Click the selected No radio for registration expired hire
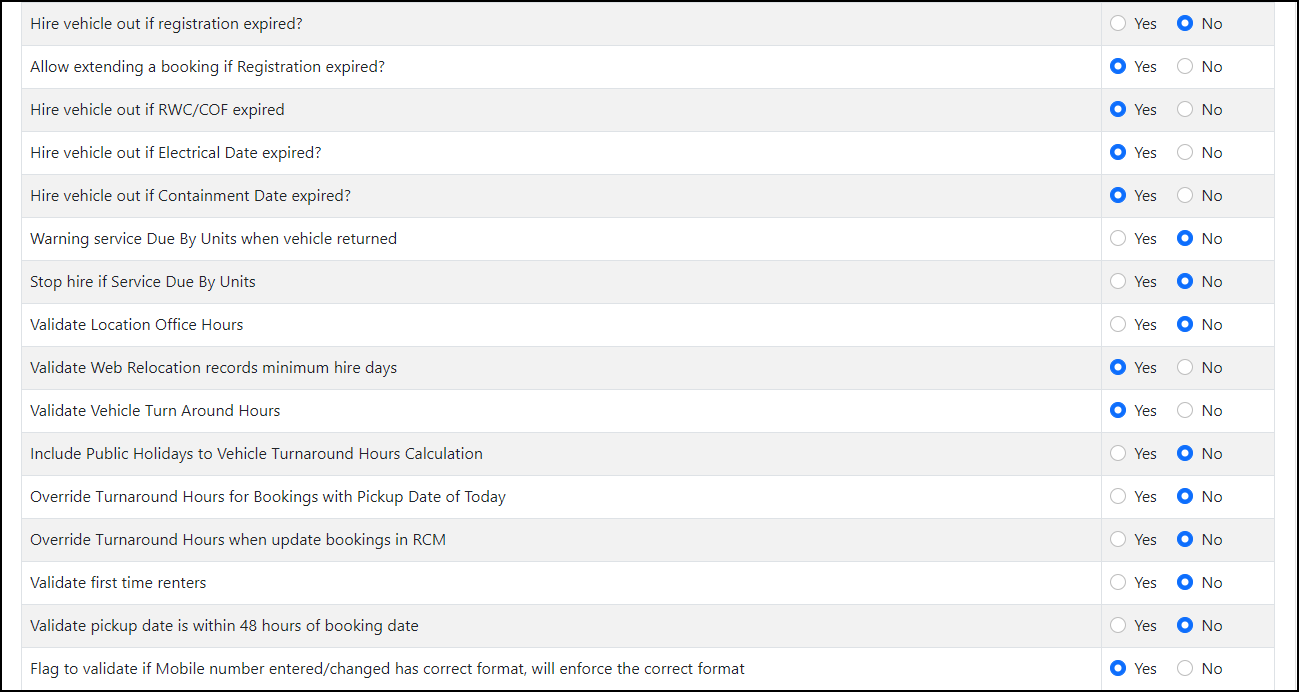This screenshot has width=1299, height=692. point(1185,23)
